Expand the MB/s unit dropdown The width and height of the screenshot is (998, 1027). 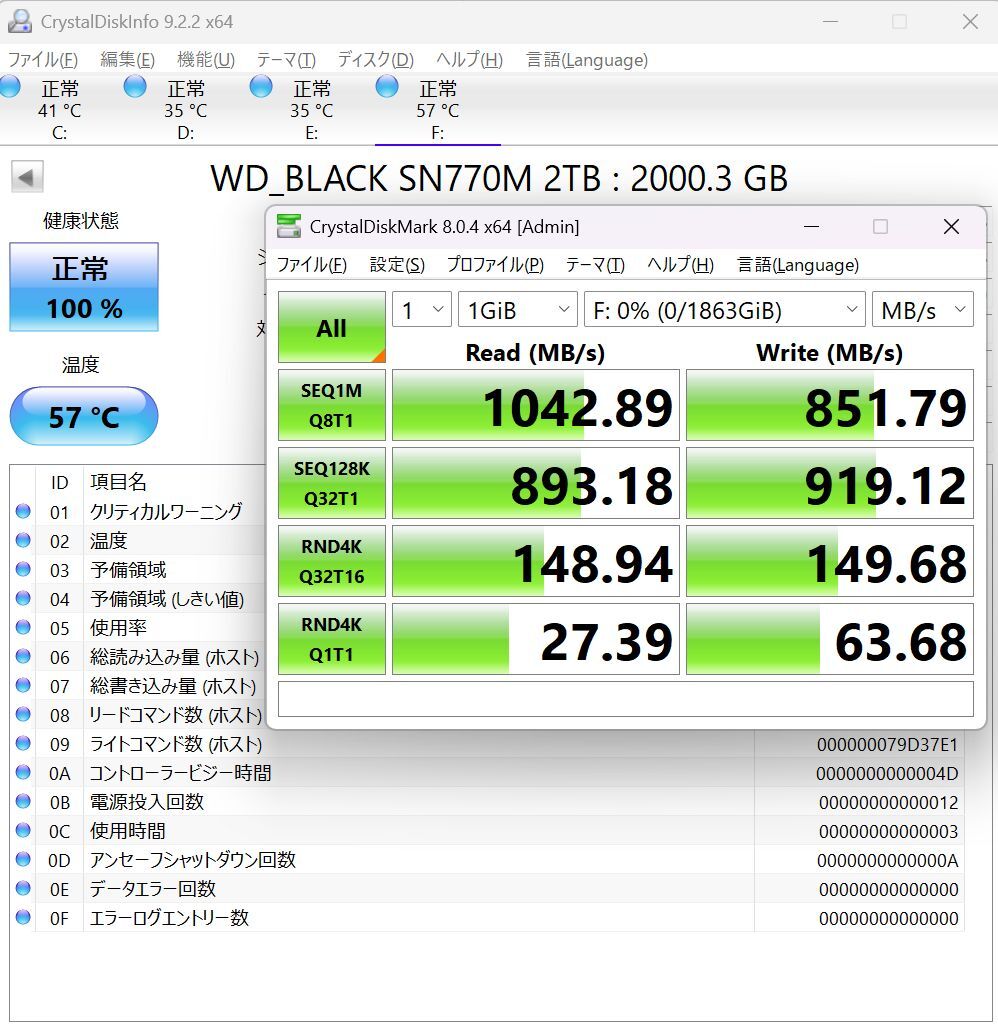tap(922, 310)
